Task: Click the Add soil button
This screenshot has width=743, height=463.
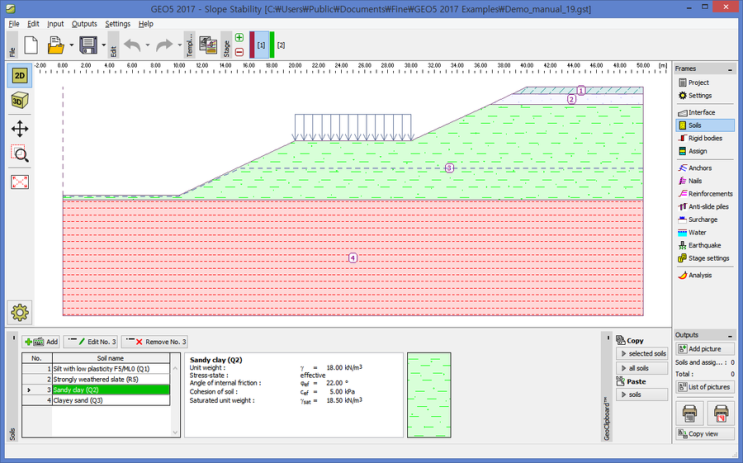Action: (42, 342)
